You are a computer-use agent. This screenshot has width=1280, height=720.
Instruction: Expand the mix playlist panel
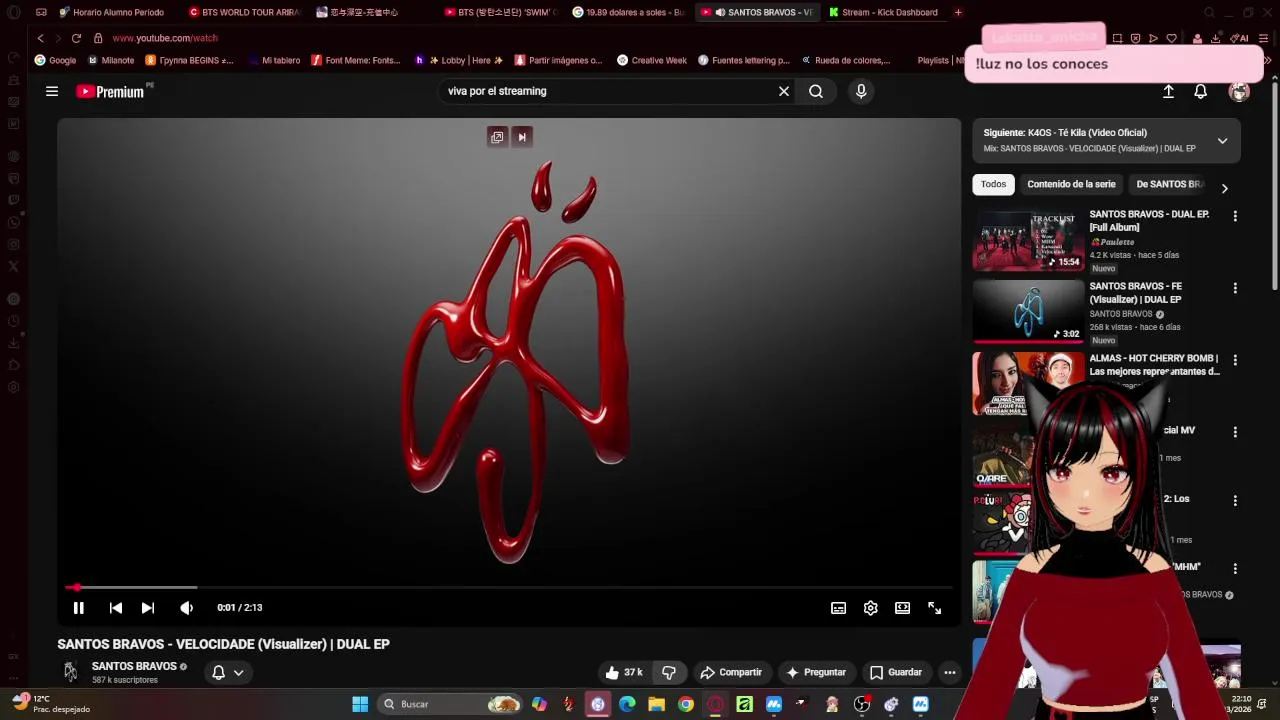coord(1222,141)
